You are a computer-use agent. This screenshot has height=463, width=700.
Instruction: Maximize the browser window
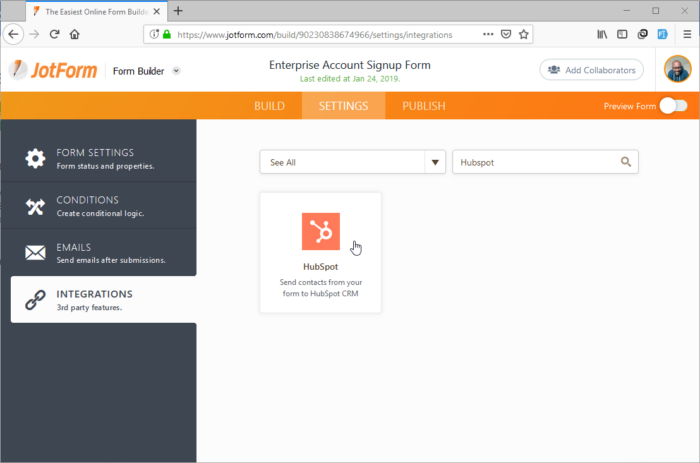(x=655, y=11)
